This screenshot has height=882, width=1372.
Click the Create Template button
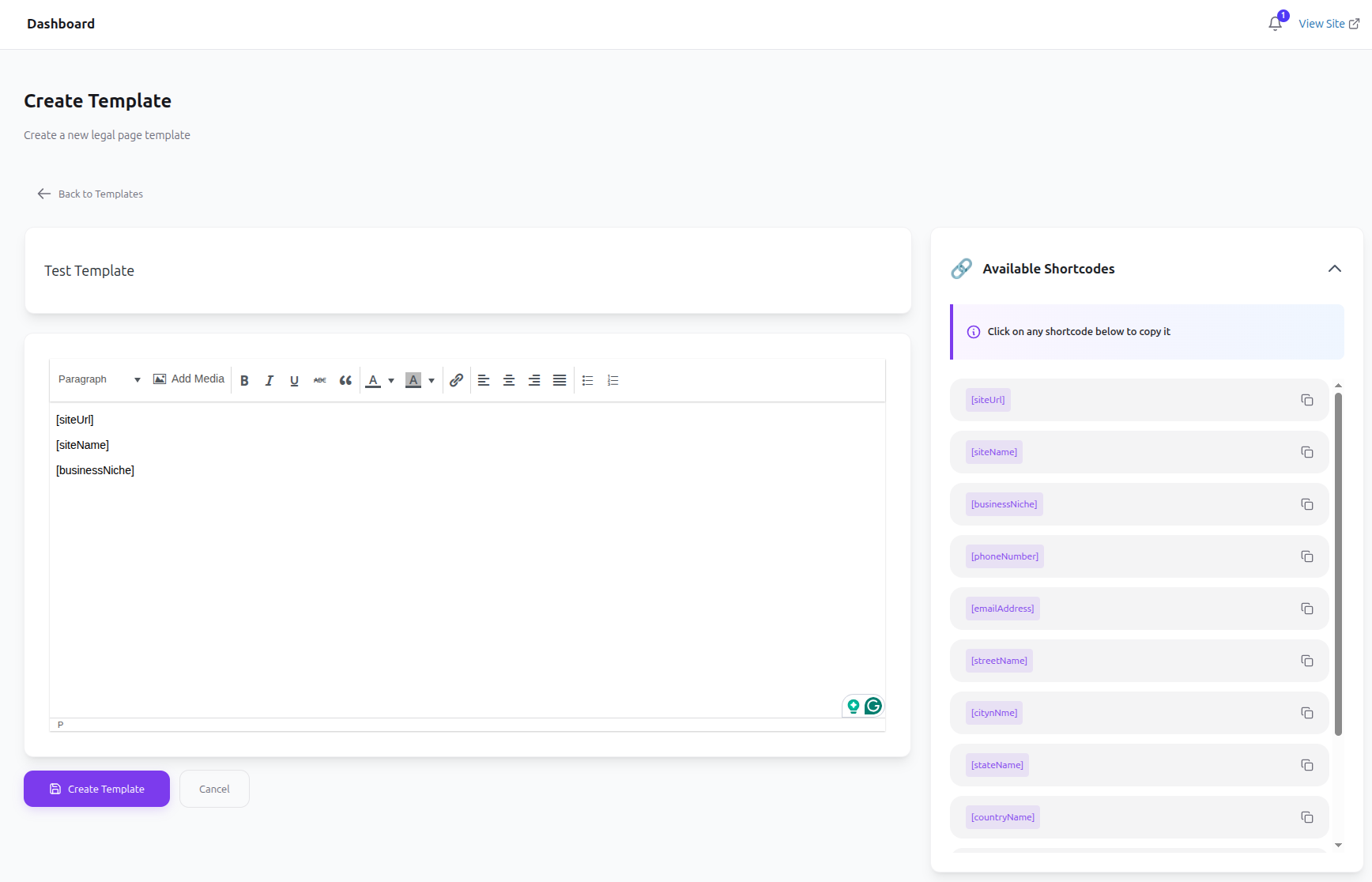click(x=96, y=789)
